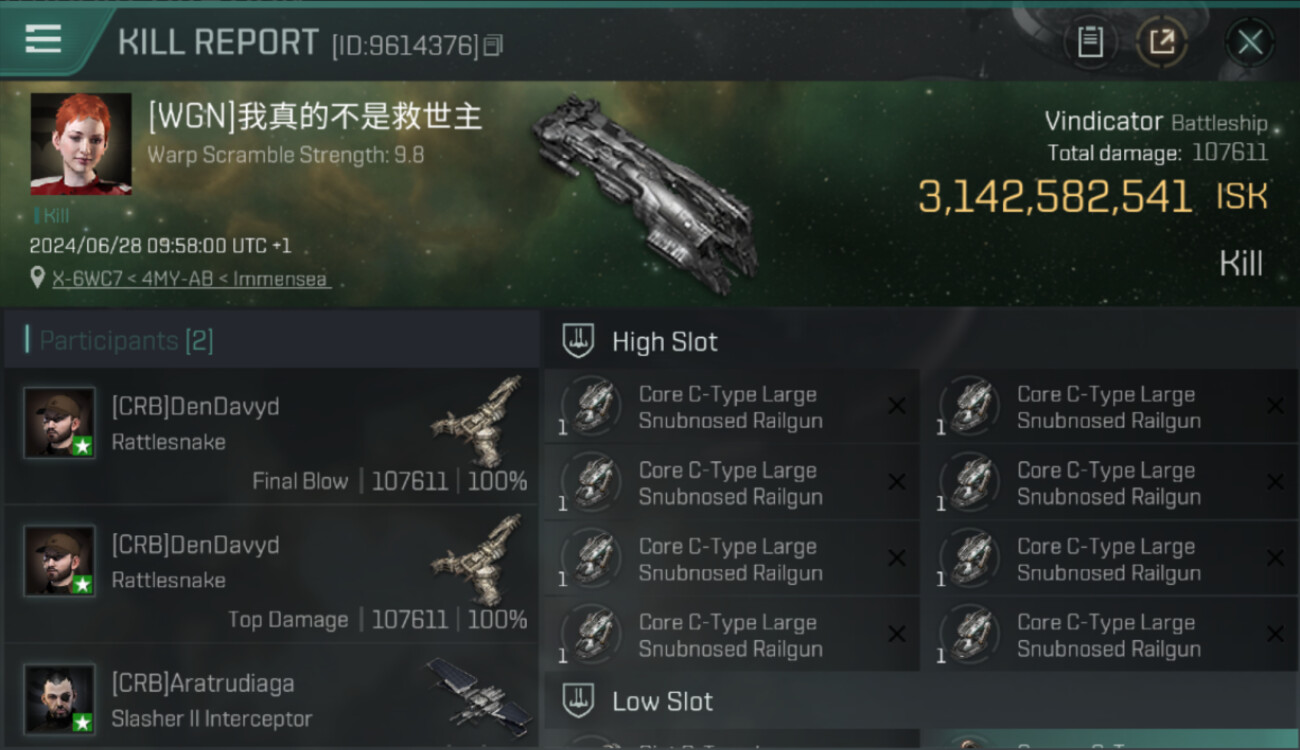
Task: View victim pilot portrait with red hair
Action: (x=81, y=143)
